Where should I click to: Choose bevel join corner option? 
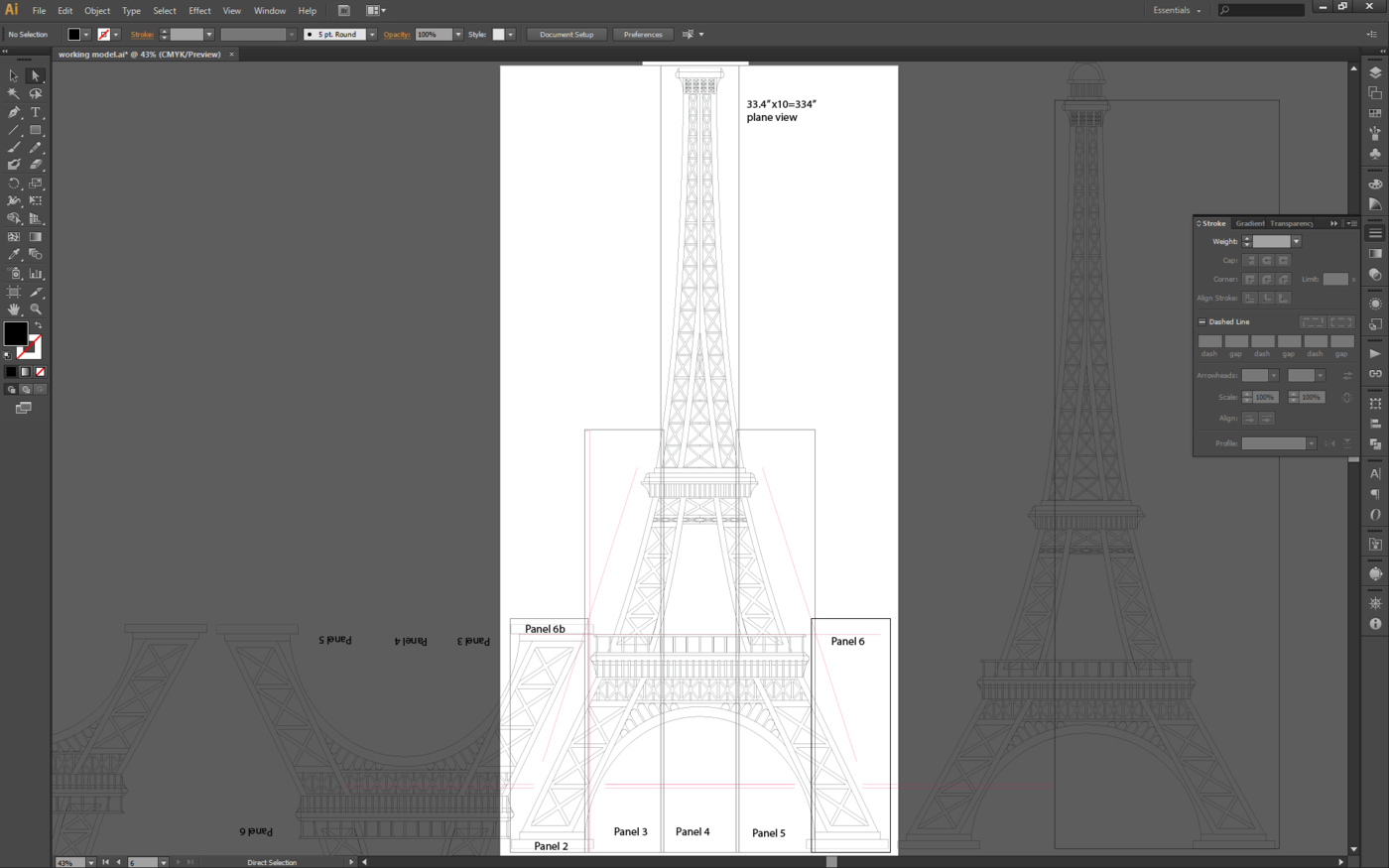point(1283,280)
